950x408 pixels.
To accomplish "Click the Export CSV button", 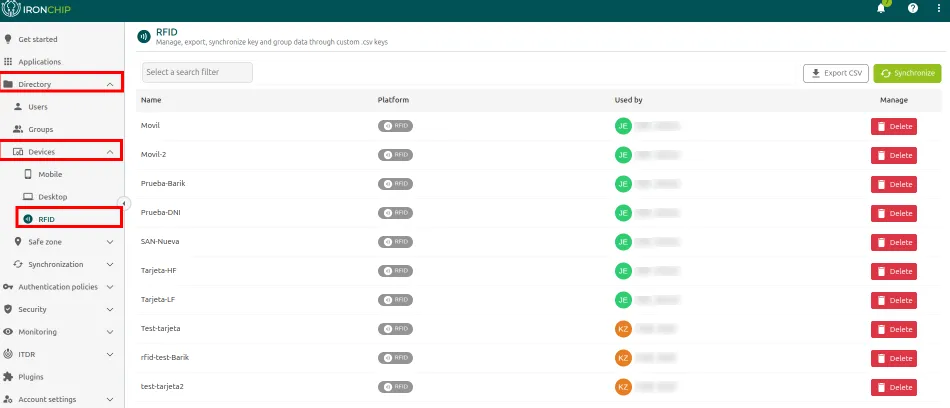I will click(x=835, y=73).
